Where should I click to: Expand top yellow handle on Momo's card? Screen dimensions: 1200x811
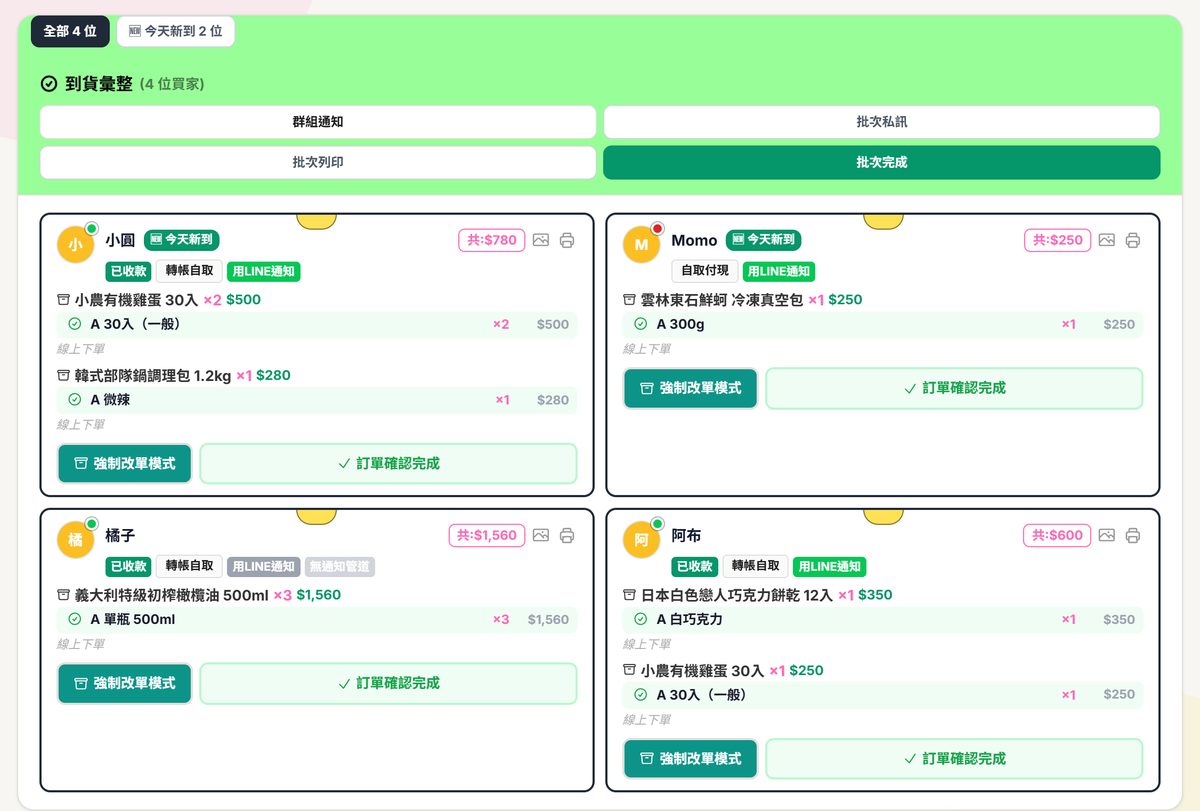click(883, 221)
